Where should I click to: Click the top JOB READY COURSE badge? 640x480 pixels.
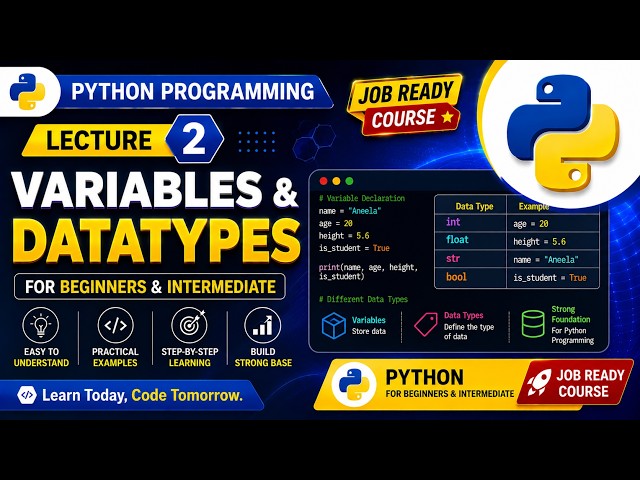click(x=405, y=104)
